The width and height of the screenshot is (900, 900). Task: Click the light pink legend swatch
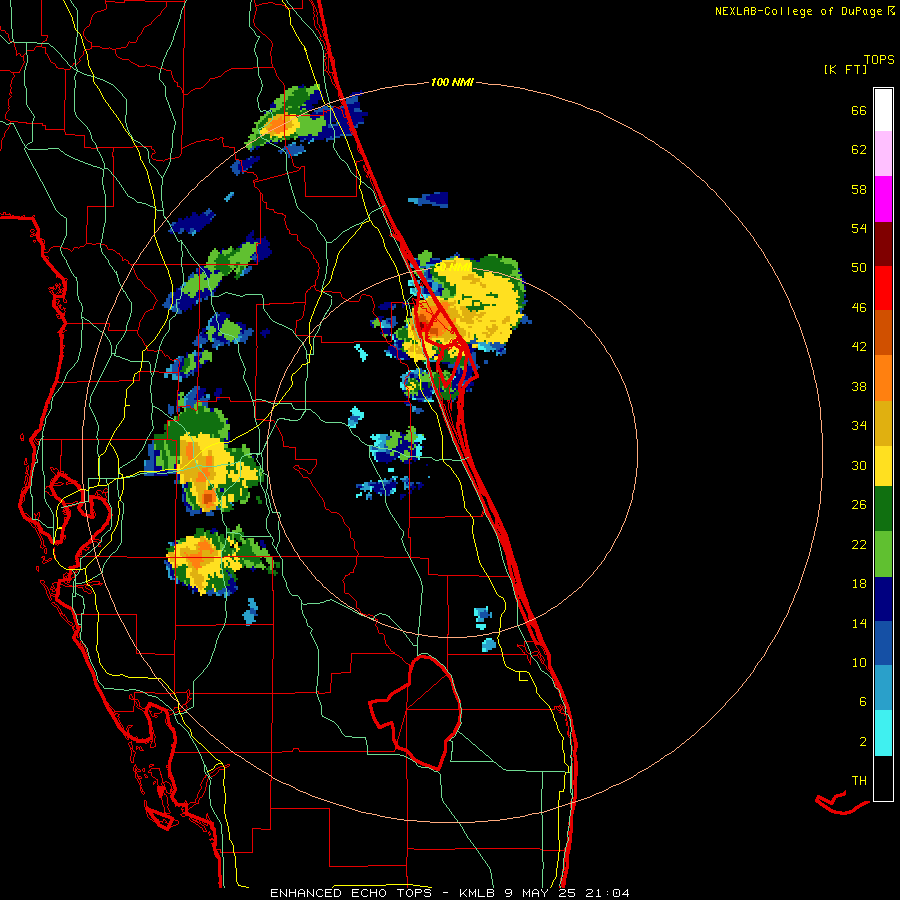(x=883, y=153)
